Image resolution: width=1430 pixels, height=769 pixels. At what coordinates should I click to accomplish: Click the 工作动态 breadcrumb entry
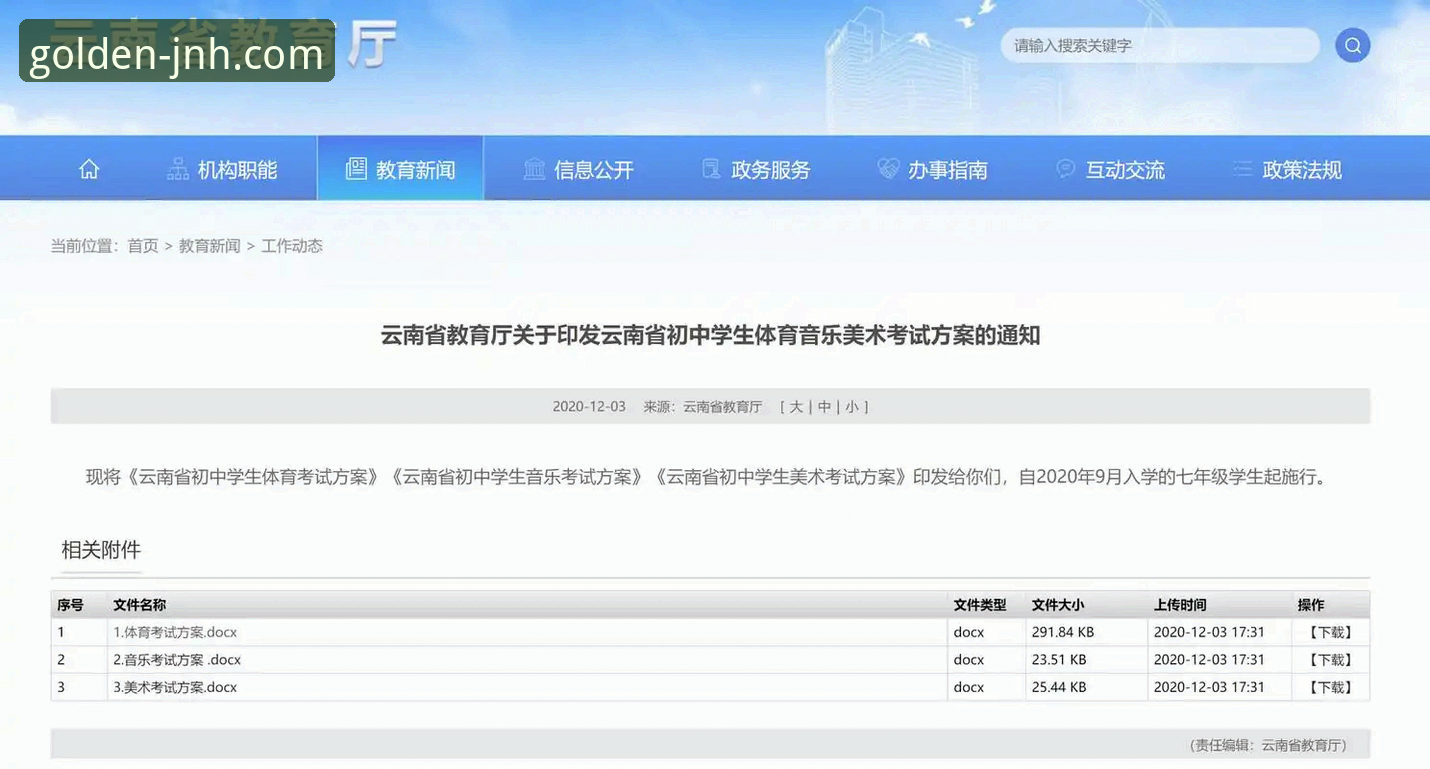292,245
